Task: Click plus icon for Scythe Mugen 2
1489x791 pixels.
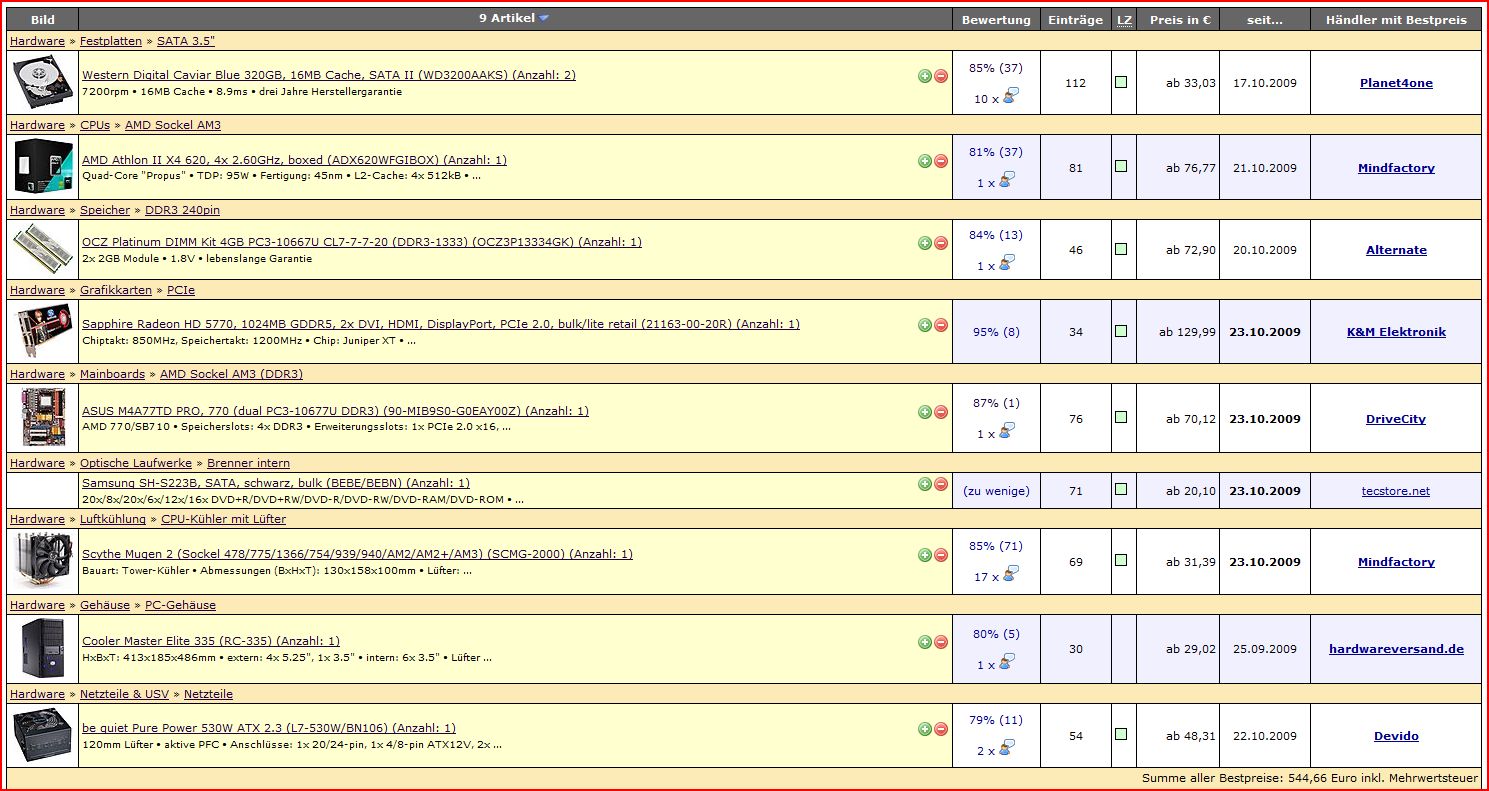Action: pyautogui.click(x=925, y=555)
